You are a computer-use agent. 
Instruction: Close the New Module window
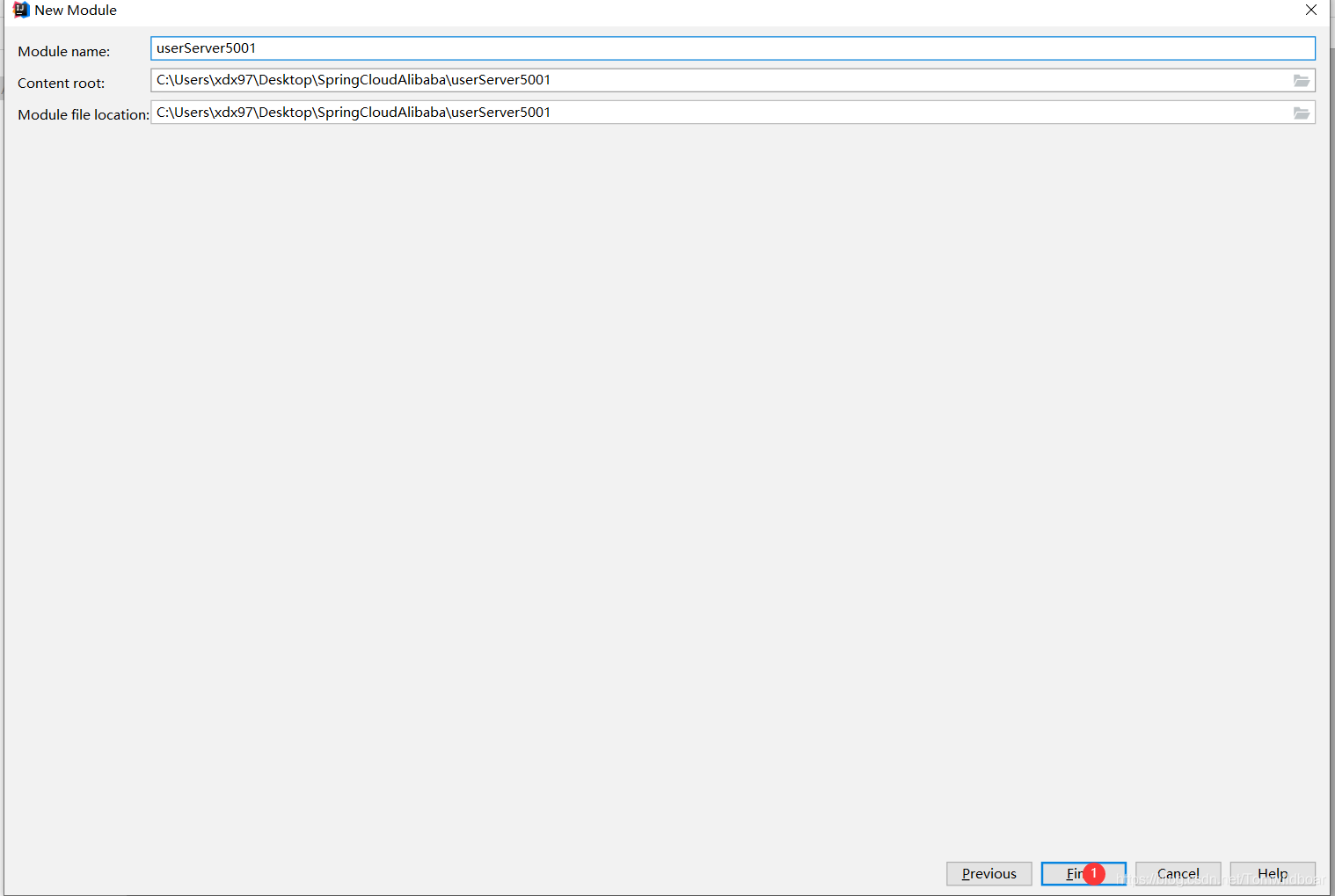pyautogui.click(x=1311, y=11)
